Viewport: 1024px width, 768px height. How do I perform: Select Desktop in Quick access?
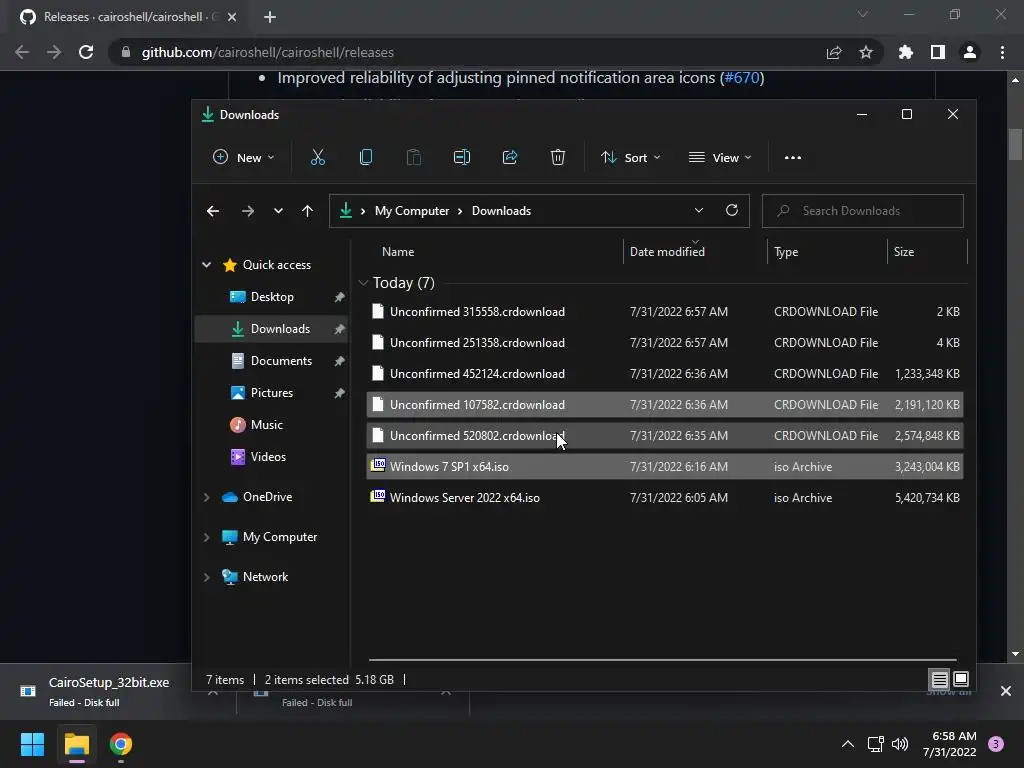tap(272, 296)
